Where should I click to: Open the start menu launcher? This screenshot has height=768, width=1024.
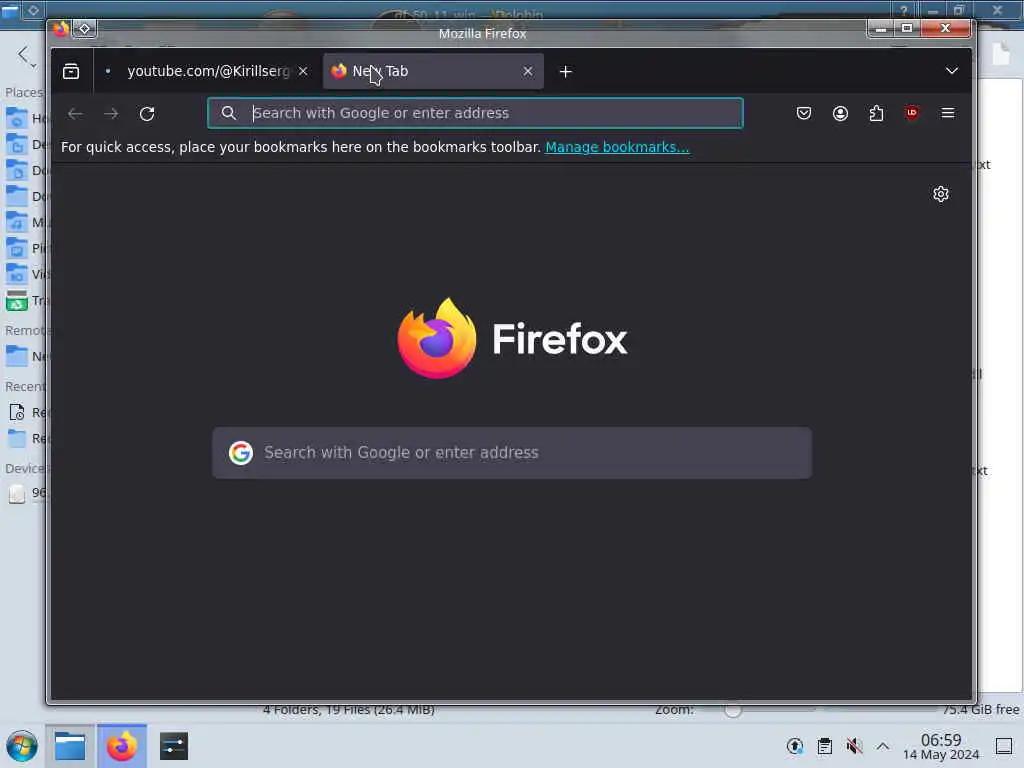point(22,746)
